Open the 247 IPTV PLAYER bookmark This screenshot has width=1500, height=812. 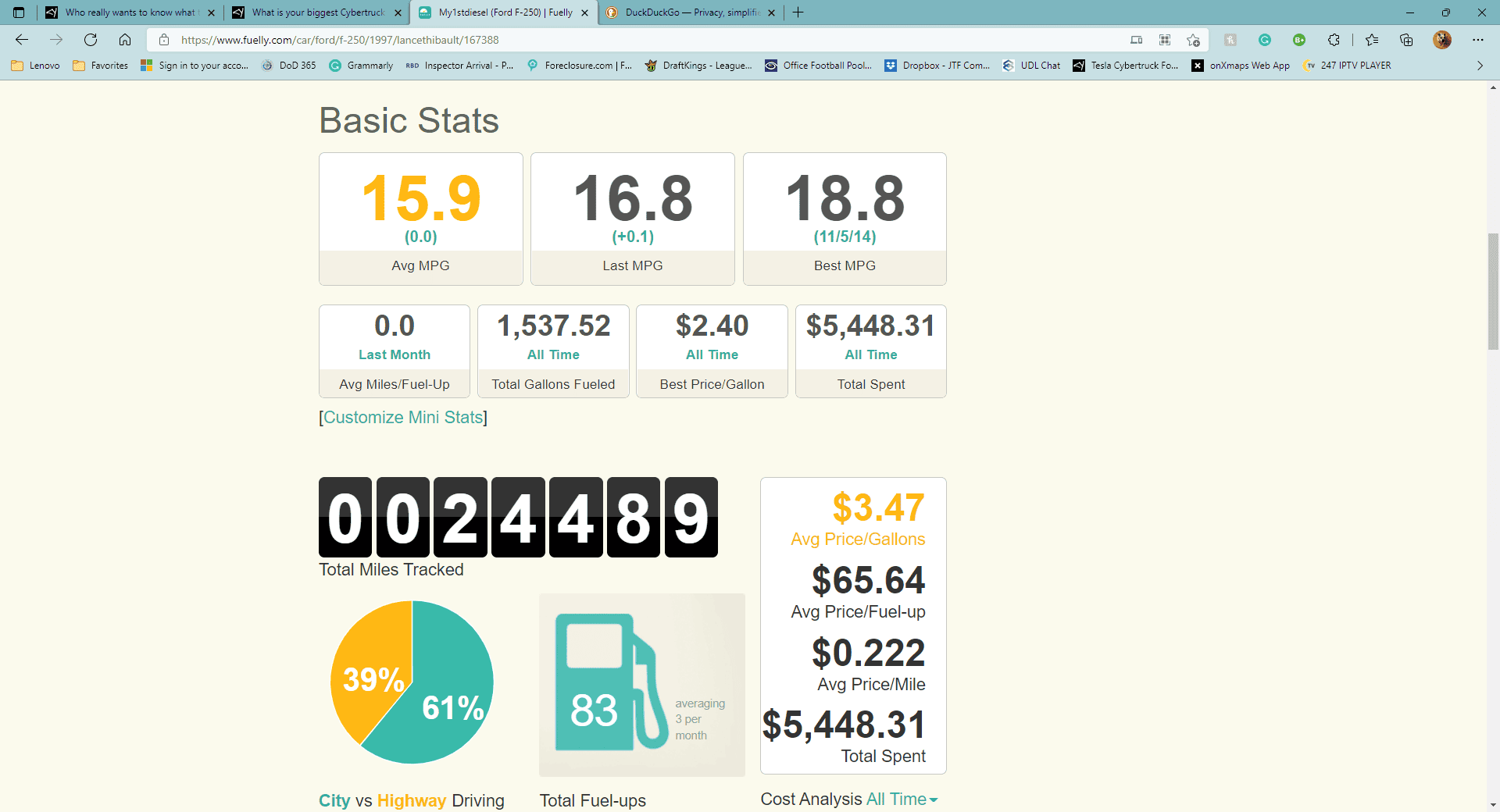tap(1347, 66)
